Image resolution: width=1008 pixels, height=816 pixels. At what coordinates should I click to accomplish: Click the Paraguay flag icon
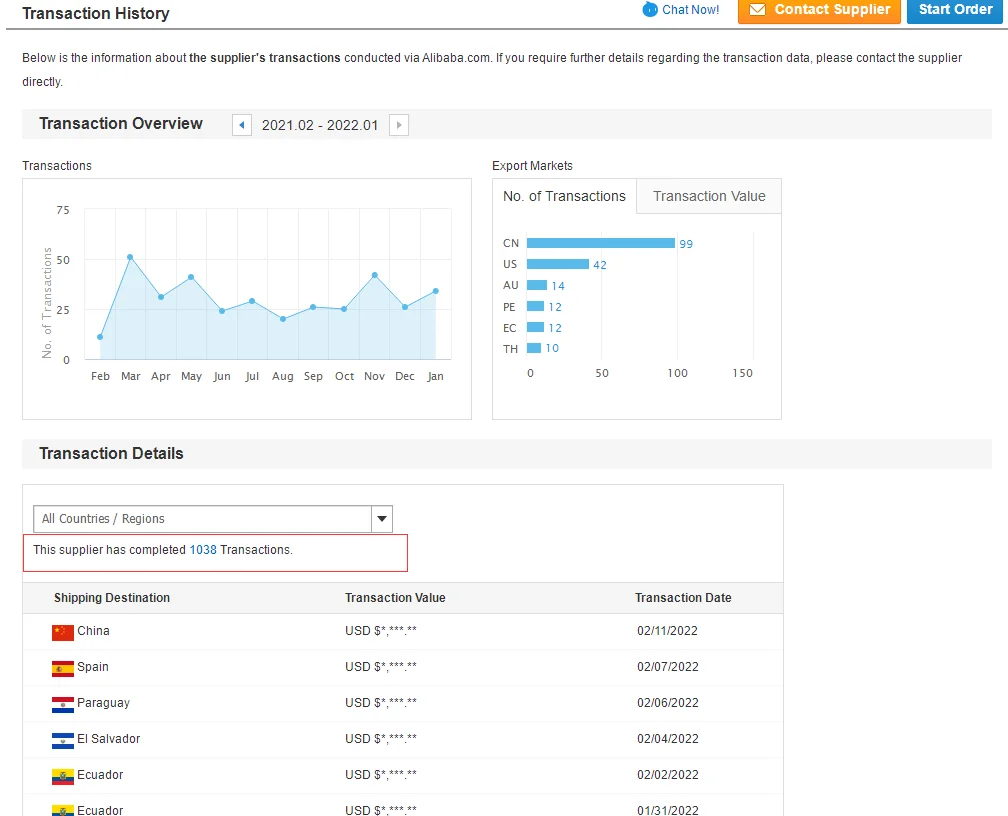pyautogui.click(x=63, y=704)
